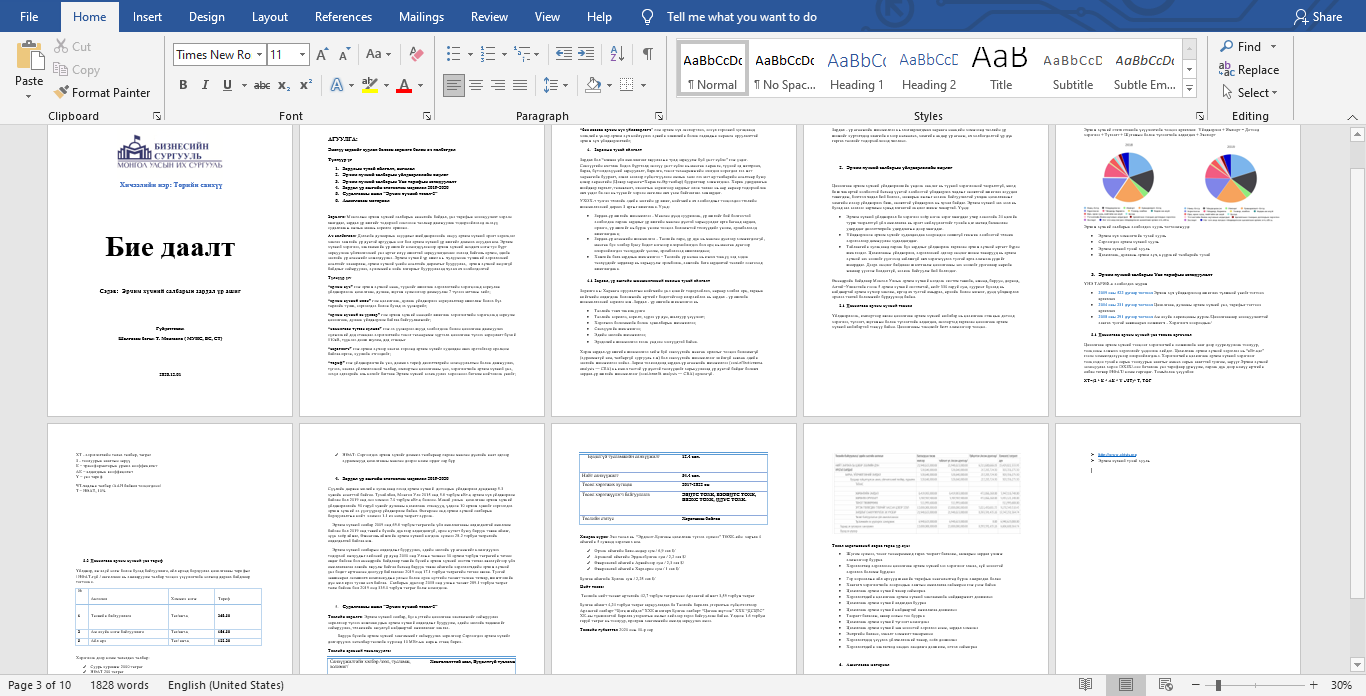Apply the text highlight color icon
The image size is (1366, 696).
369,86
